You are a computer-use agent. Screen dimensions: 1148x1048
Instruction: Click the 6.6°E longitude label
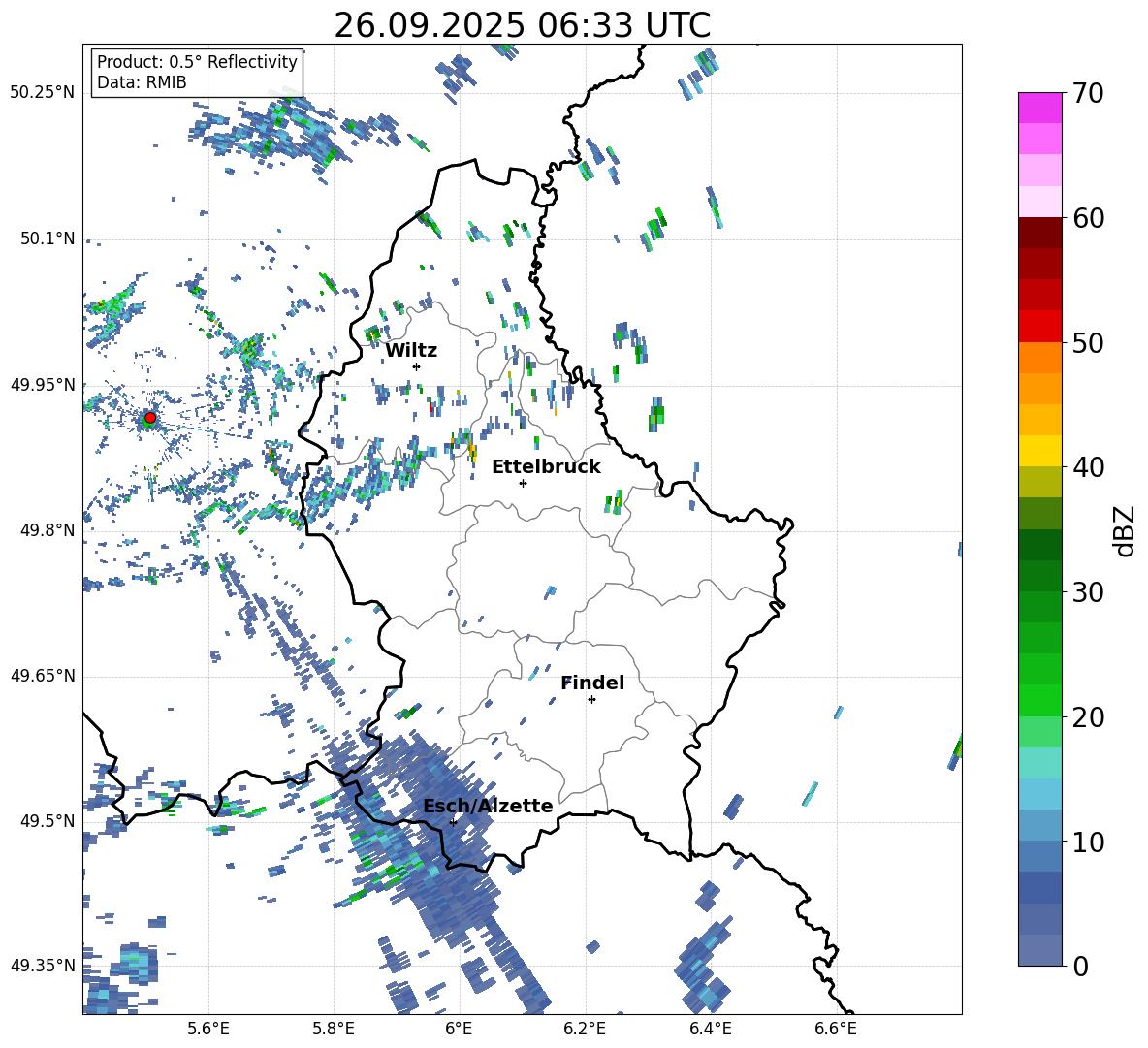pos(836,1029)
